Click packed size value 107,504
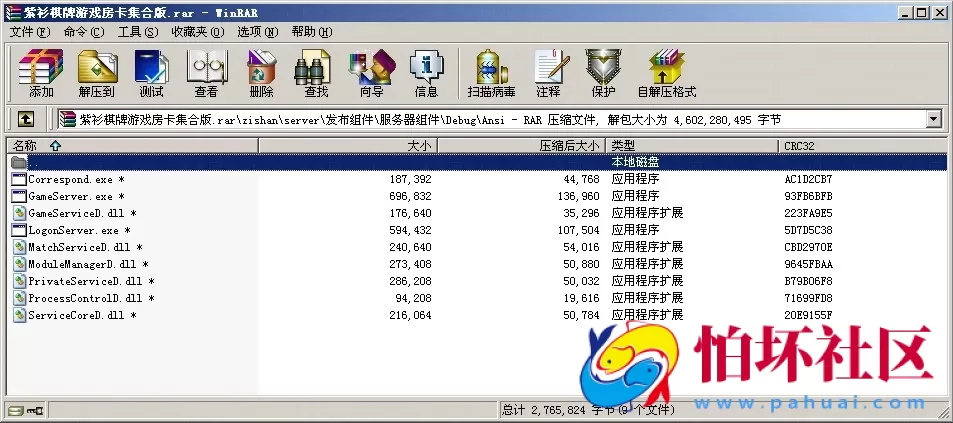 tap(578, 230)
